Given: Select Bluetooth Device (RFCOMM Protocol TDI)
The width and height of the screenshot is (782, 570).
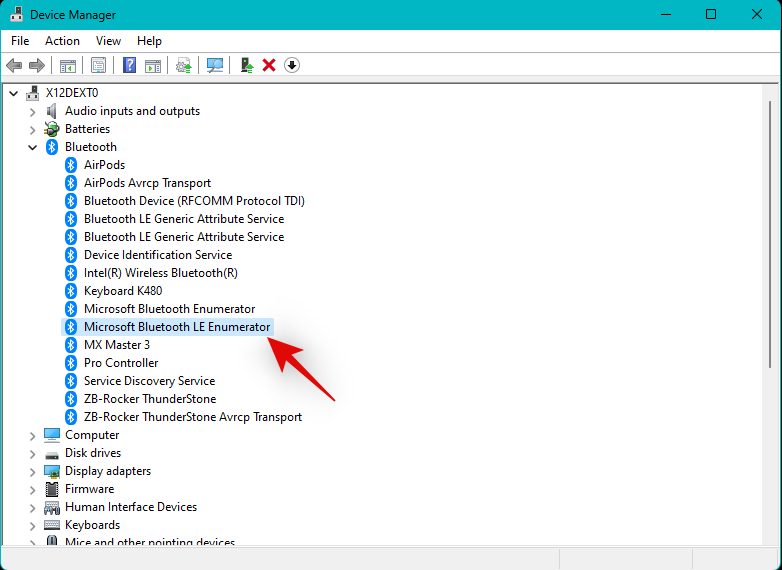Looking at the screenshot, I should click(194, 201).
